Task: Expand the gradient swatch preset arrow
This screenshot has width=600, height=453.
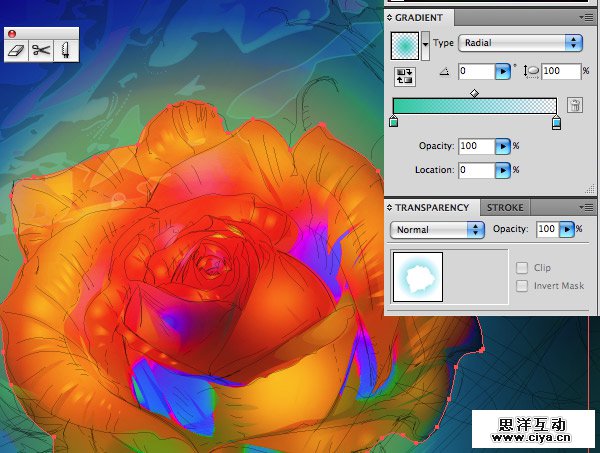Action: pyautogui.click(x=427, y=43)
